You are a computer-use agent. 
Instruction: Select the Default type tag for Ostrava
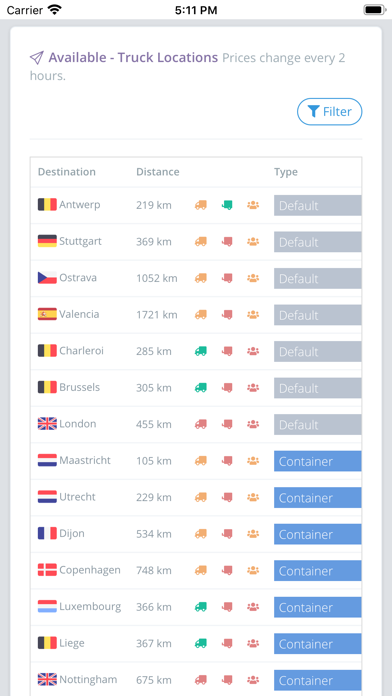click(317, 278)
